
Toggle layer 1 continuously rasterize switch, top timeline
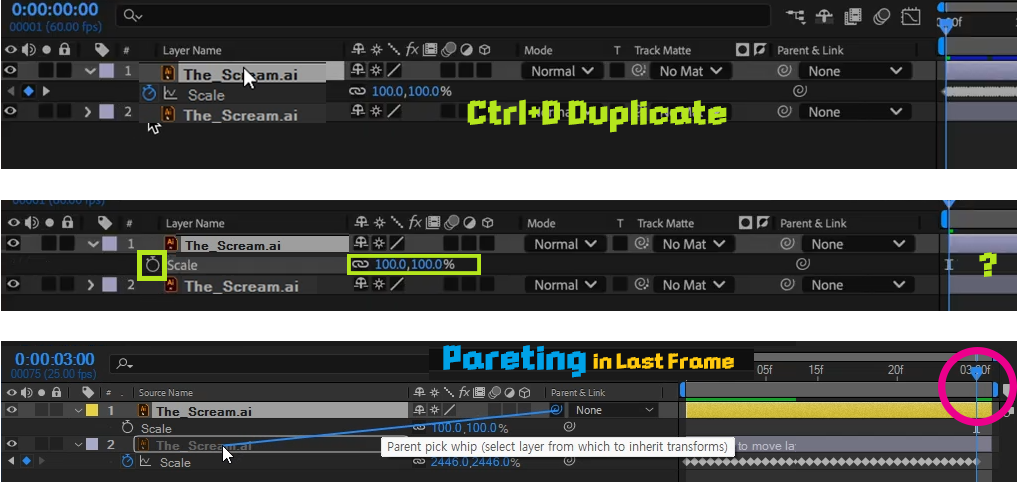pyautogui.click(x=376, y=71)
